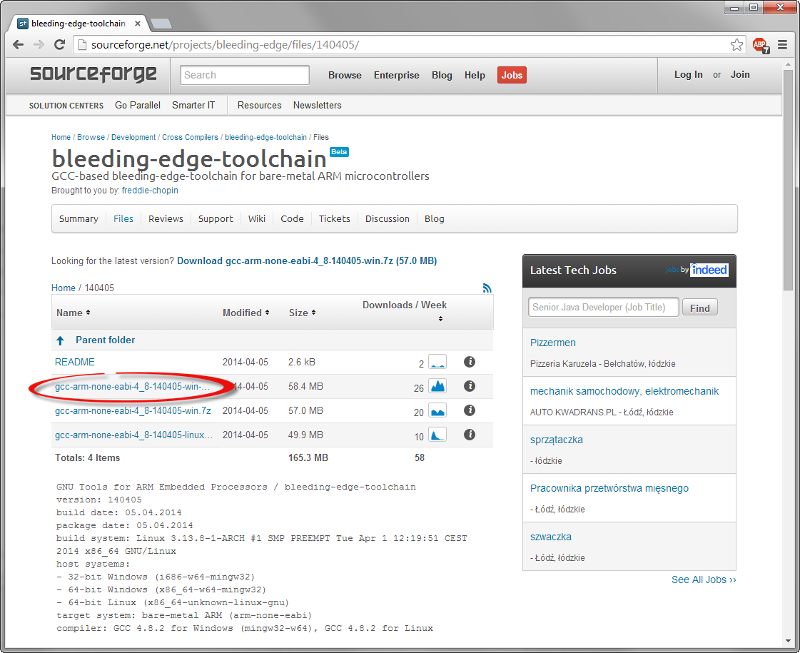Open the Pizzermen job listing
800x653 pixels.
[x=553, y=342]
